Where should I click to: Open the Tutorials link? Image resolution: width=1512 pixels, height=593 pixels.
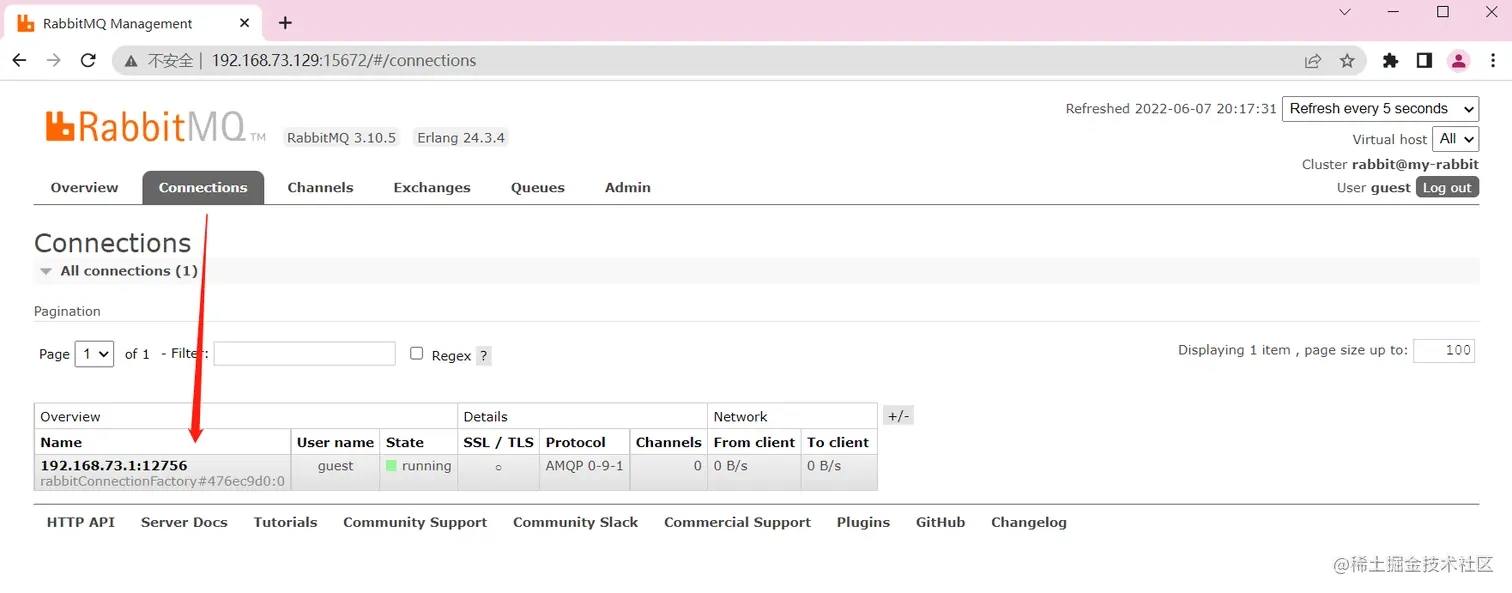[285, 522]
